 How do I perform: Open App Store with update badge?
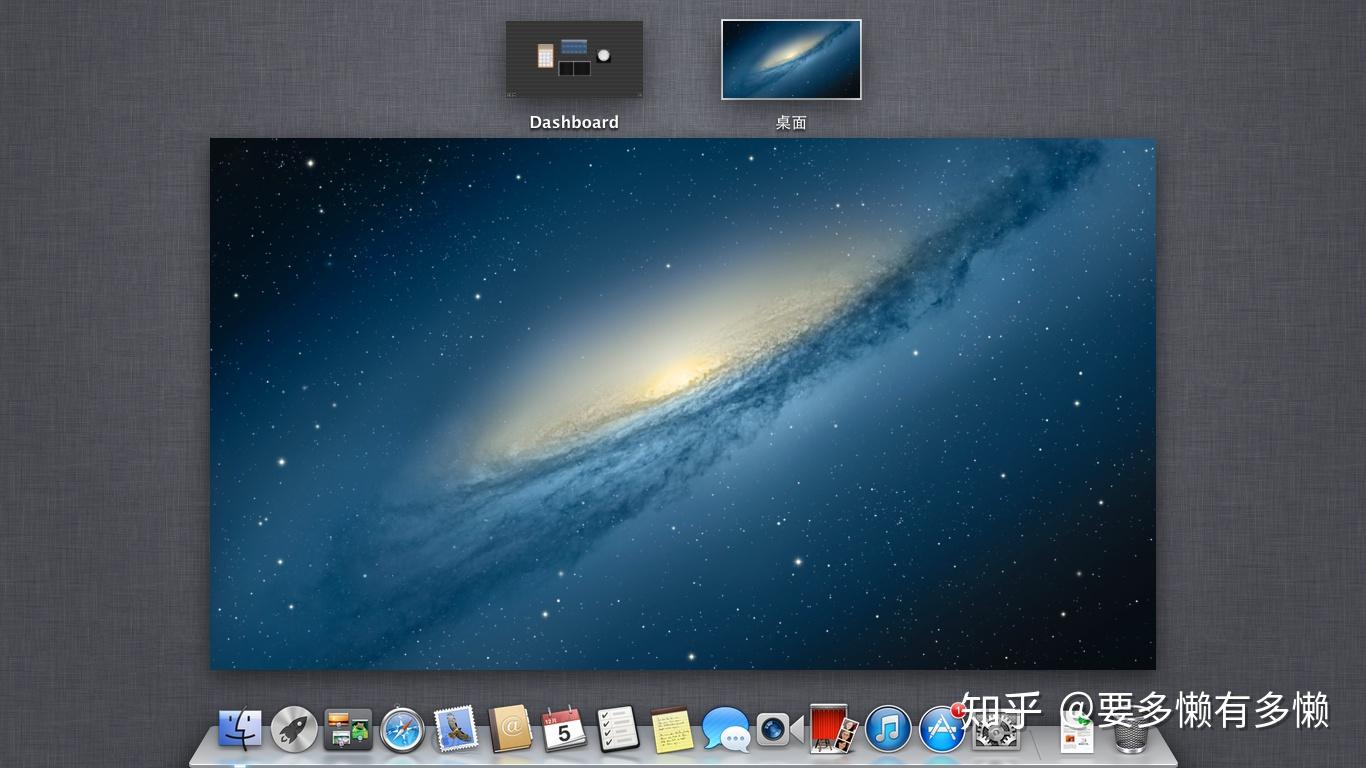click(942, 729)
